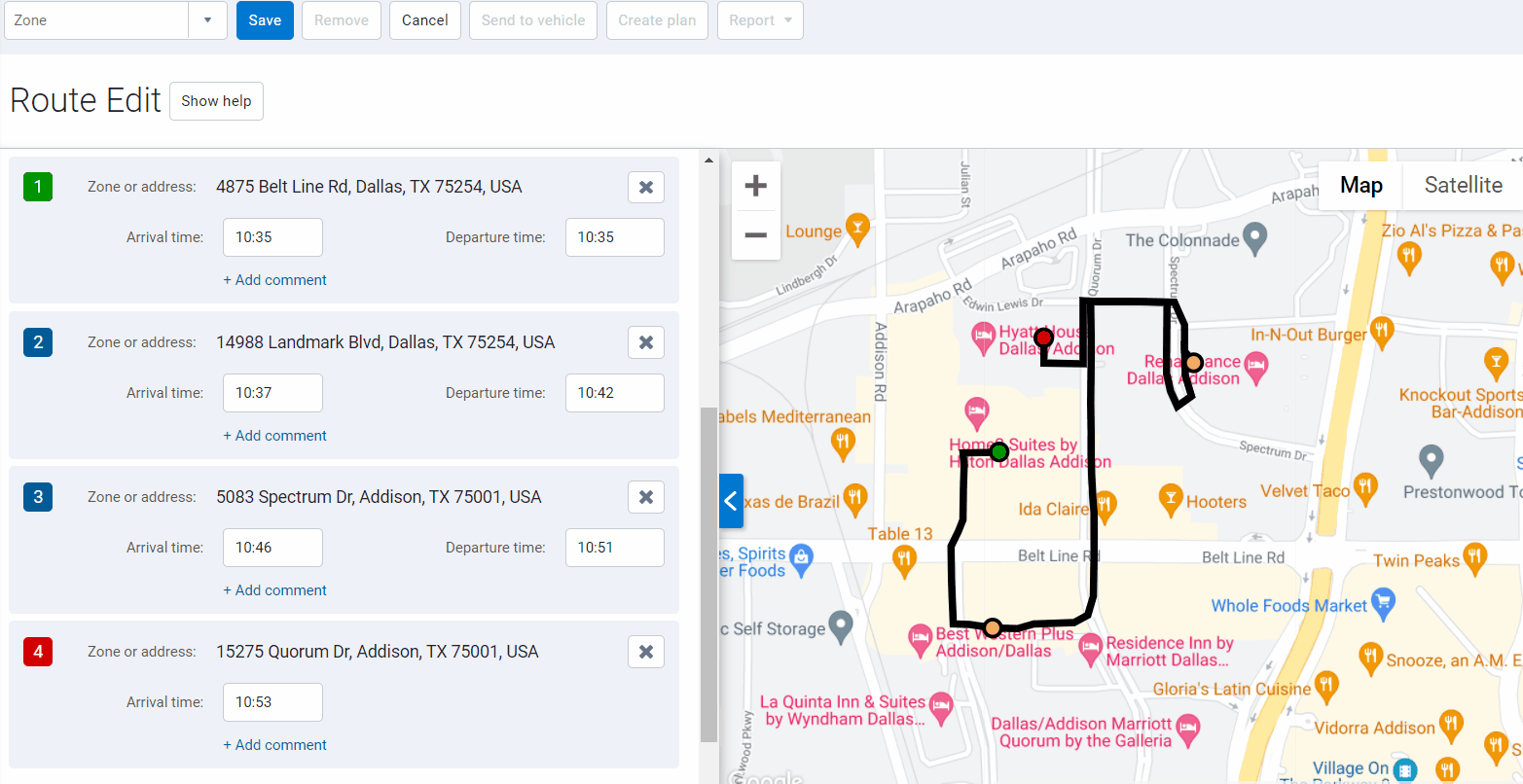The width and height of the screenshot is (1523, 784).
Task: Select the green stop number 1 badge
Action: [x=38, y=187]
